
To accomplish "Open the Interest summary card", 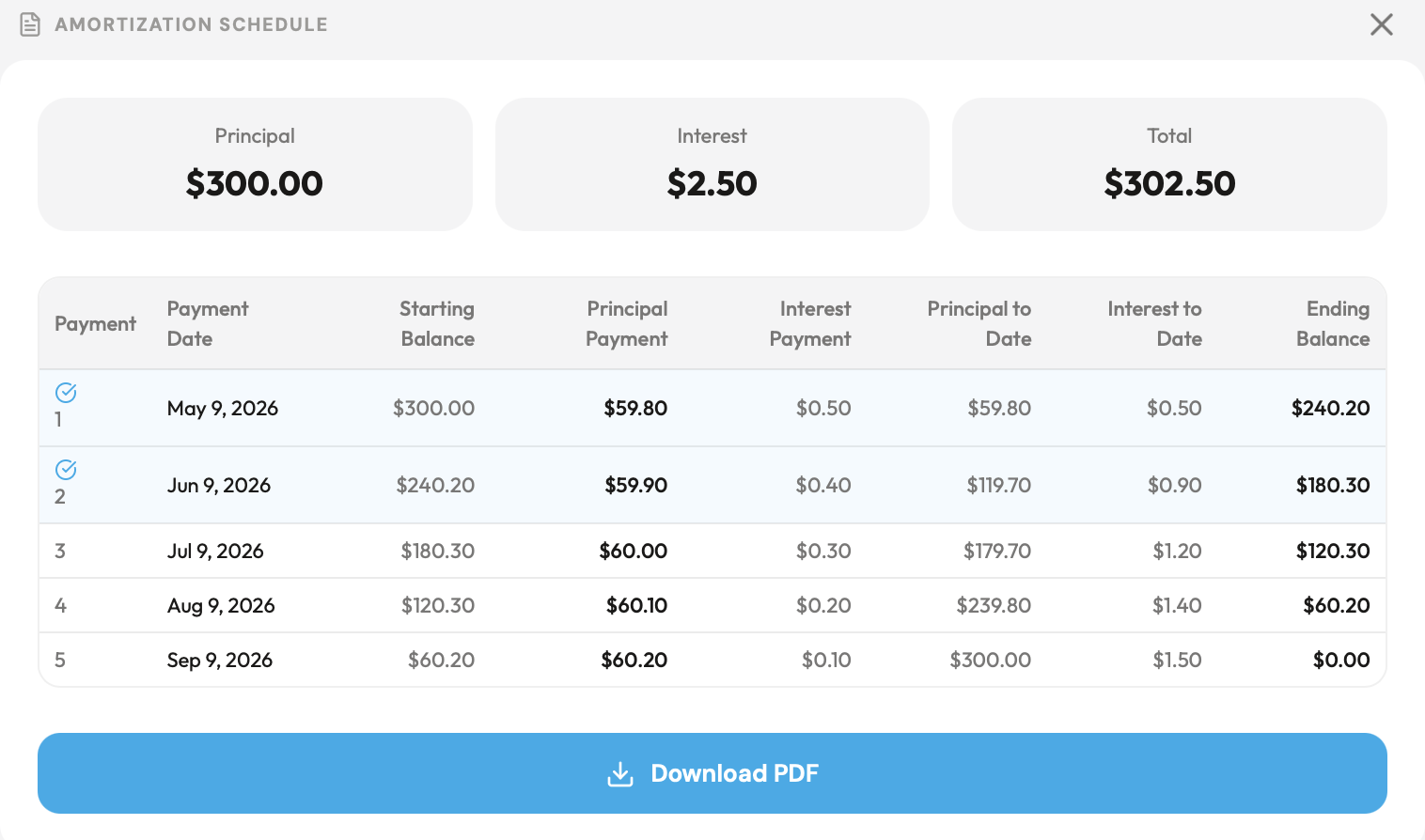I will [x=712, y=163].
